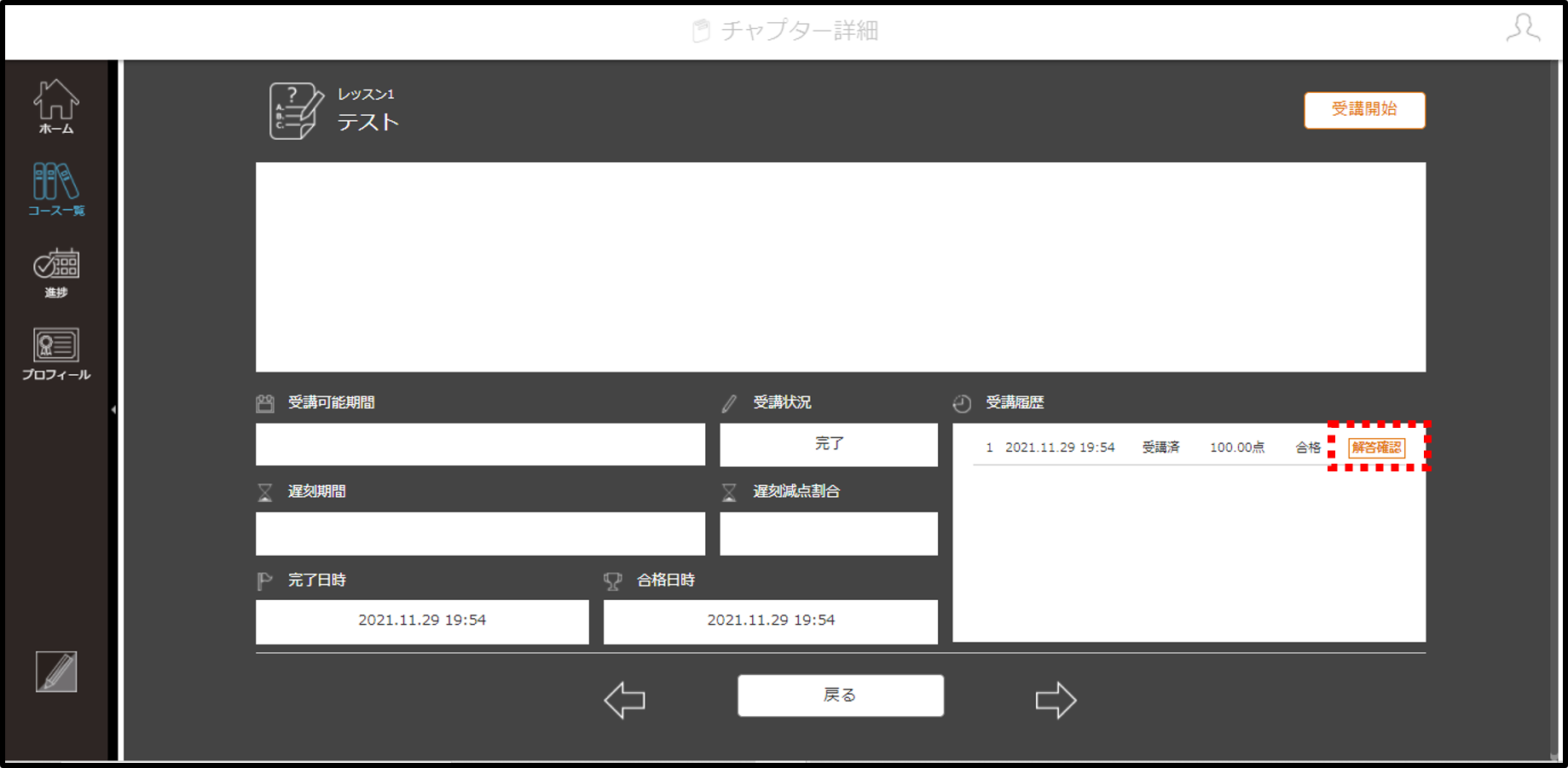Click the 遅刻減点割合 field
Viewport: 1568px width, 768px height.
829,534
